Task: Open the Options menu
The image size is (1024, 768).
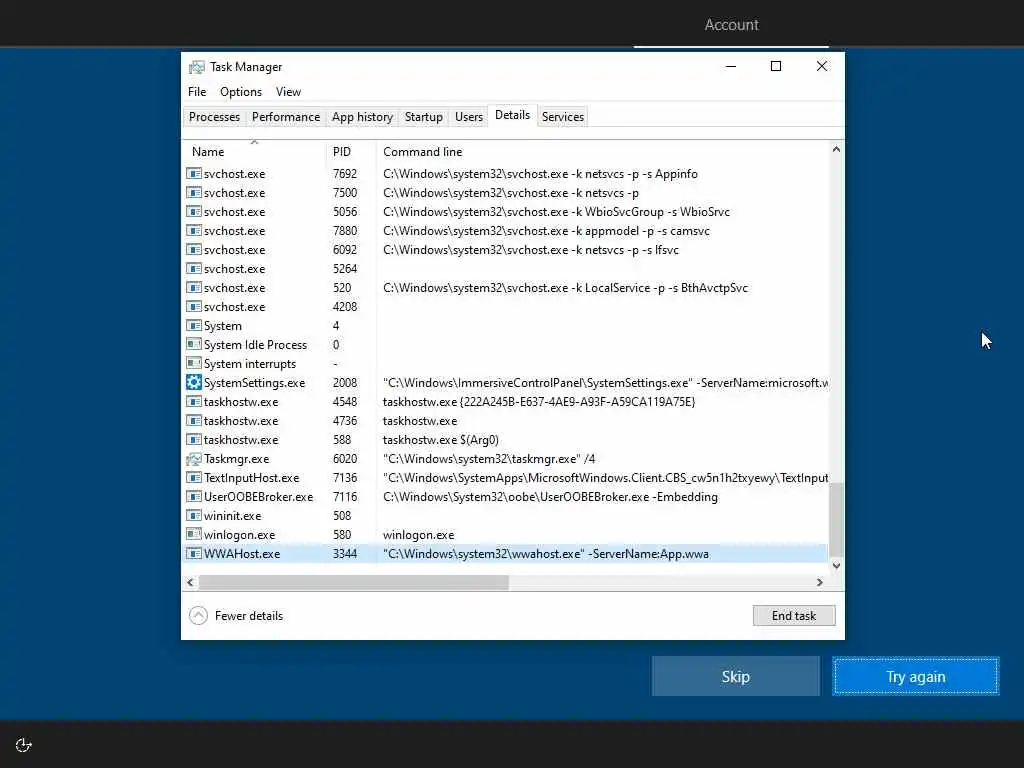Action: 241,92
